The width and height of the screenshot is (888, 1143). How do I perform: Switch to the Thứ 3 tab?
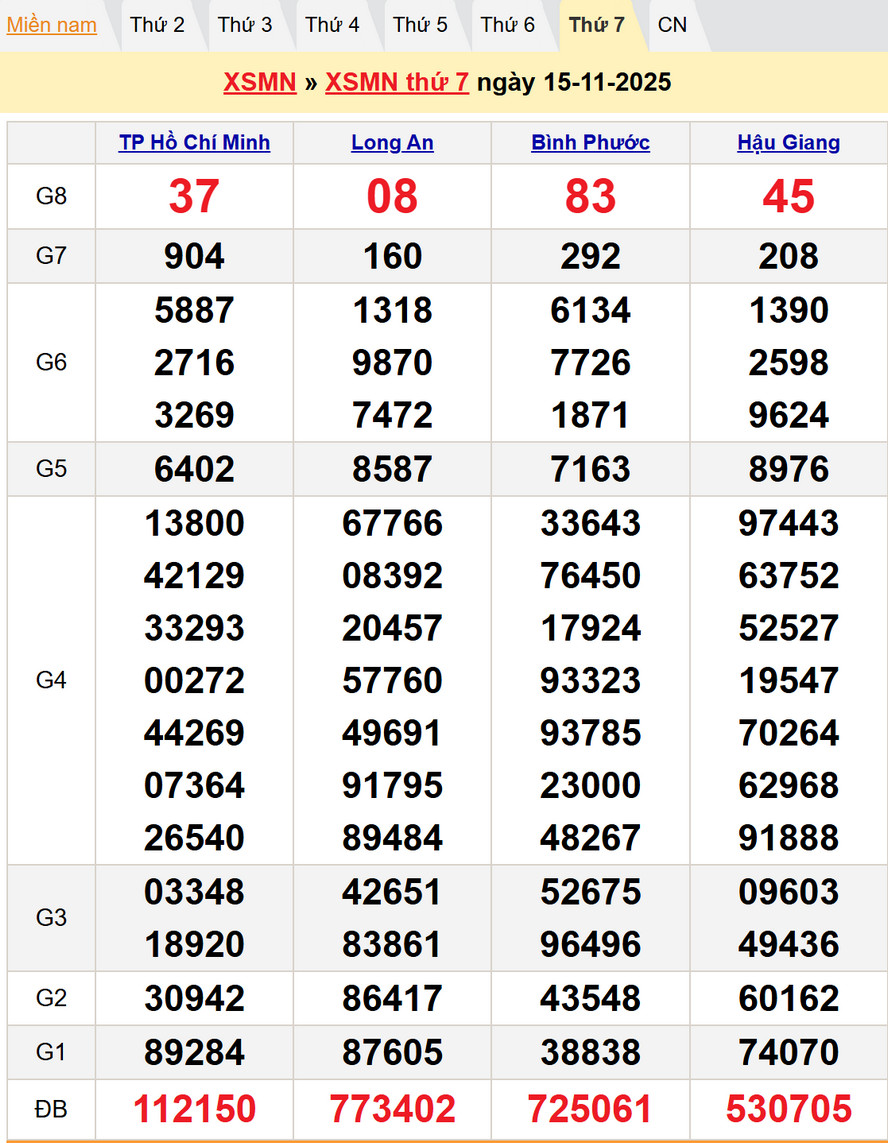(245, 25)
